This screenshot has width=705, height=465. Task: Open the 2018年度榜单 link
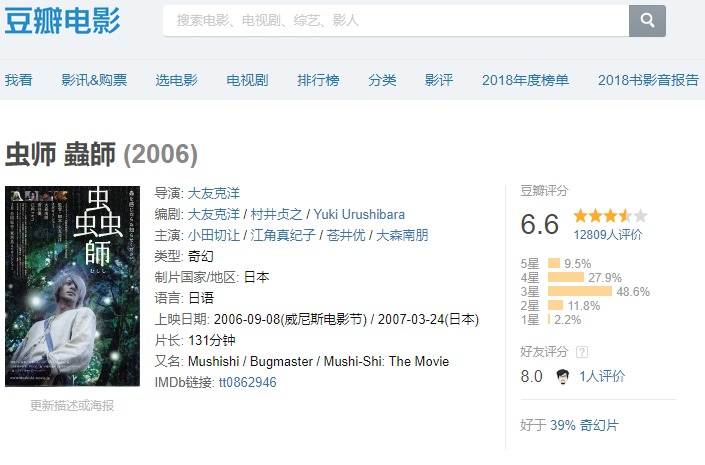click(525, 80)
